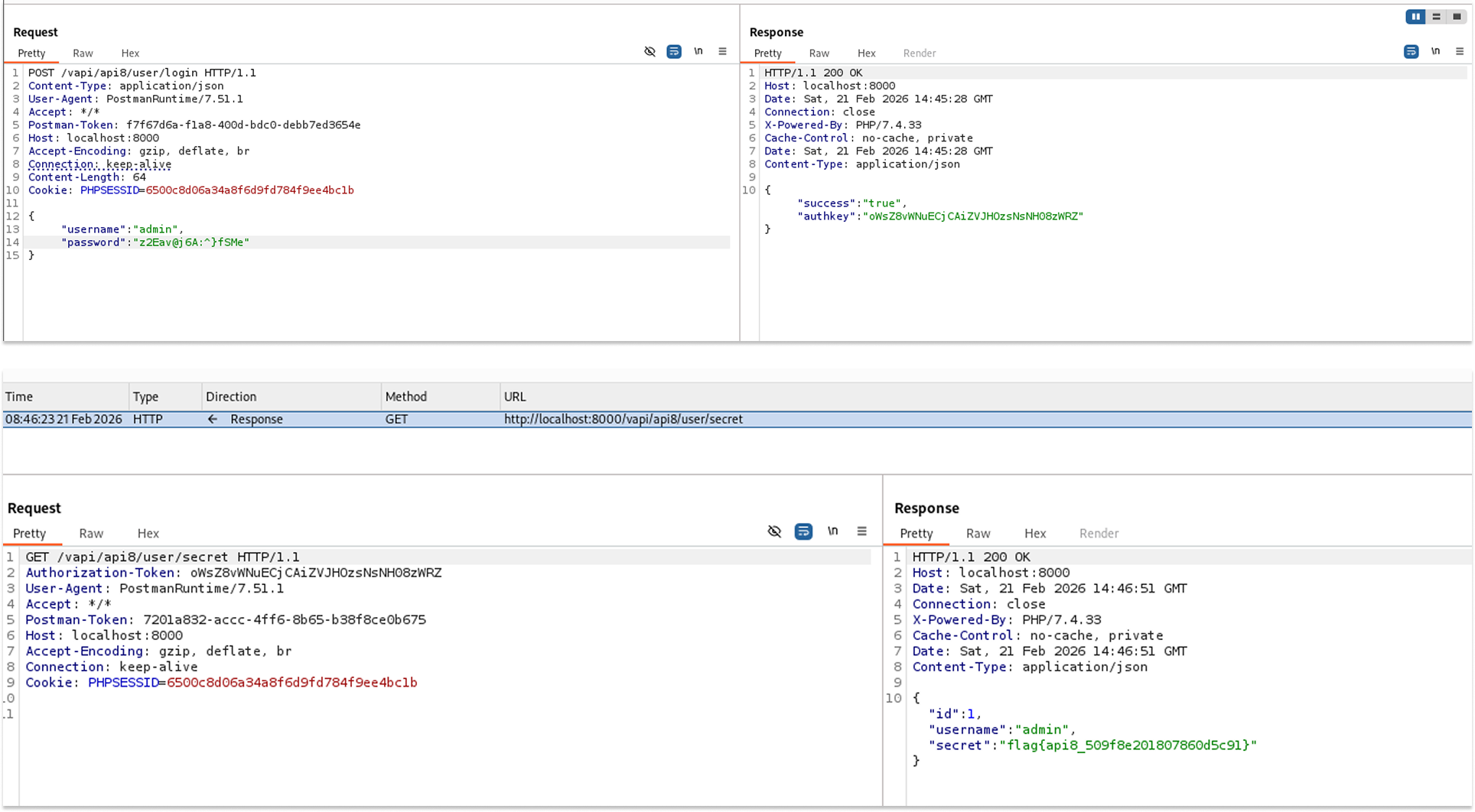Open Raw tab of the login request
This screenshot has width=1475, height=812.
(x=83, y=53)
